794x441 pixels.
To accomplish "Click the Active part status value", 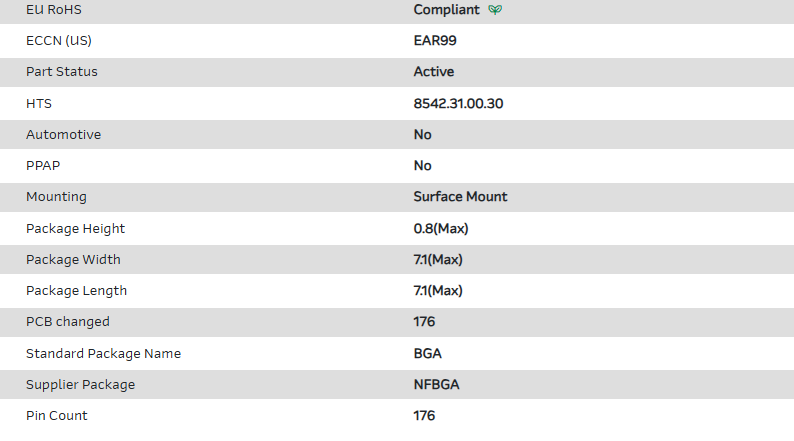I will 434,72.
